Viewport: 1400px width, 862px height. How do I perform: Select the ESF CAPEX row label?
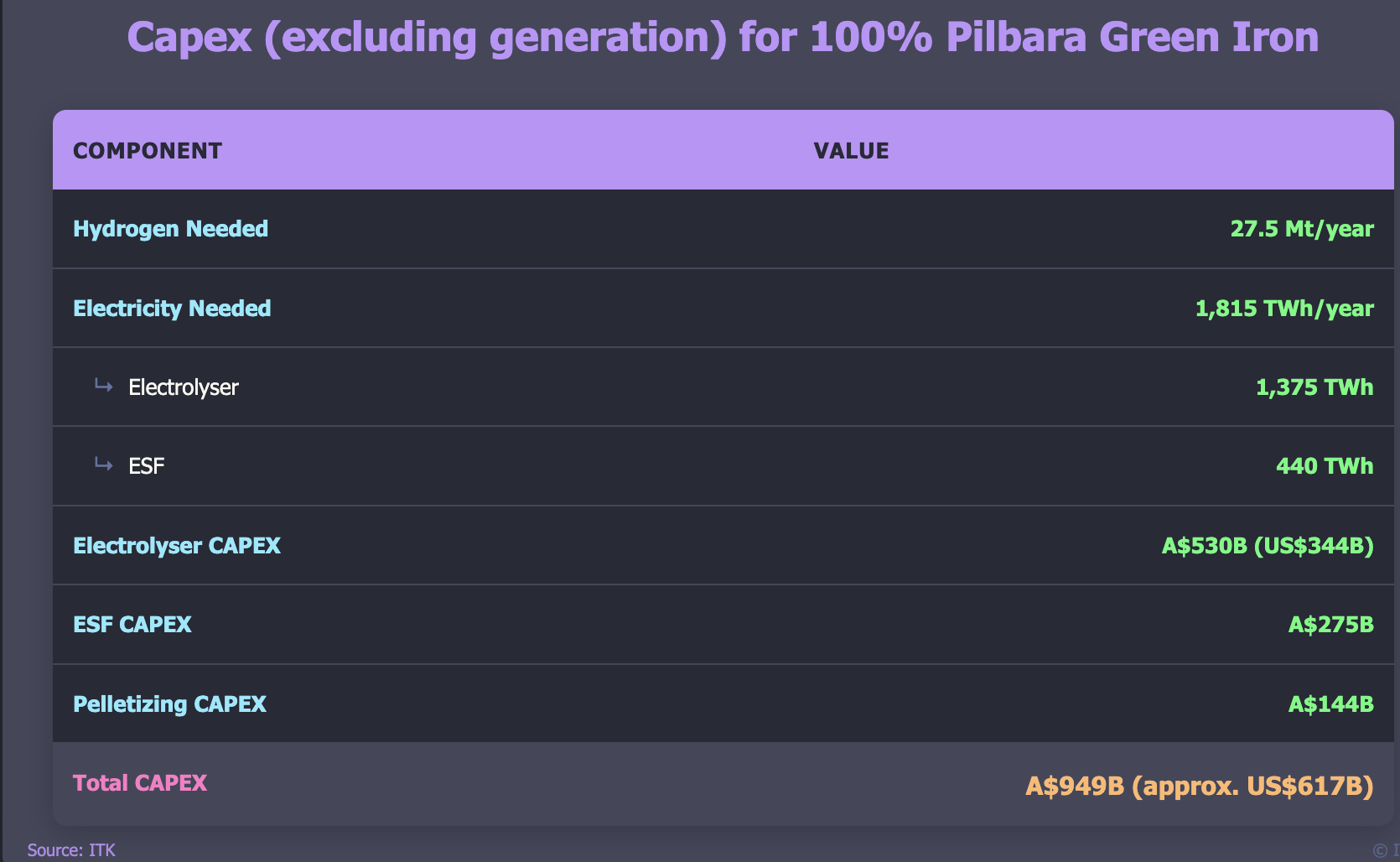pyautogui.click(x=132, y=625)
